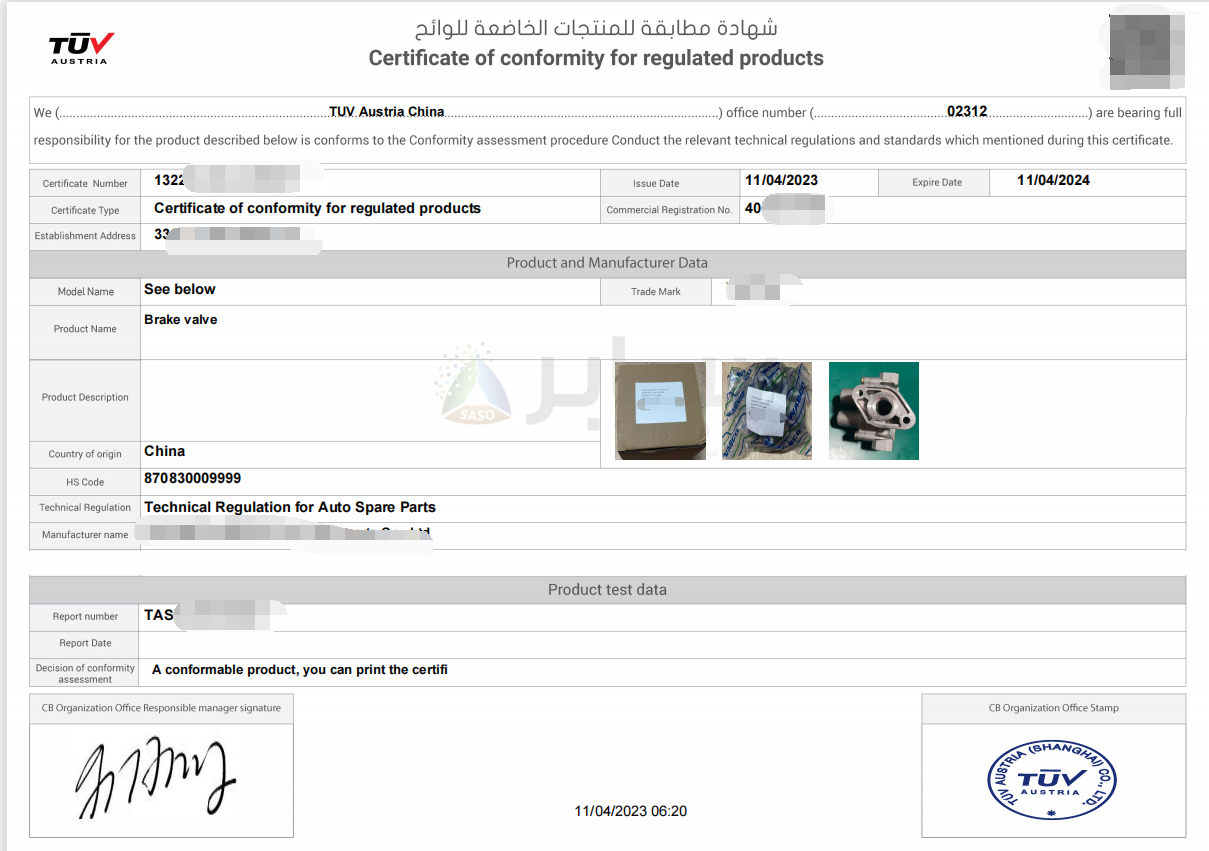Click the 'CB Organization Office Stamp' header
The height and width of the screenshot is (851, 1209).
[x=1054, y=708]
